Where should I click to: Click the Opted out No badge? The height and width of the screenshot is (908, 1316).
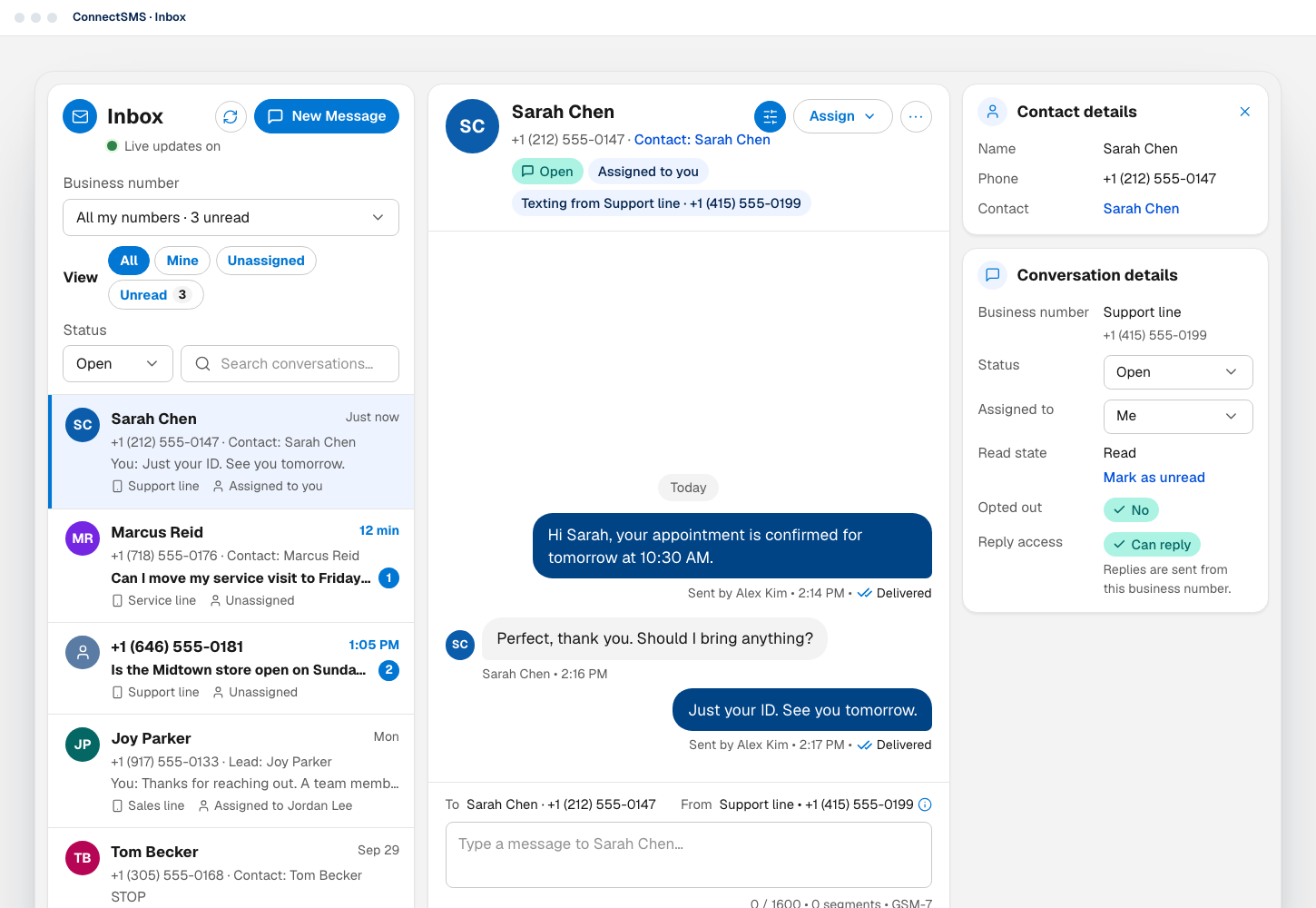click(x=1131, y=510)
